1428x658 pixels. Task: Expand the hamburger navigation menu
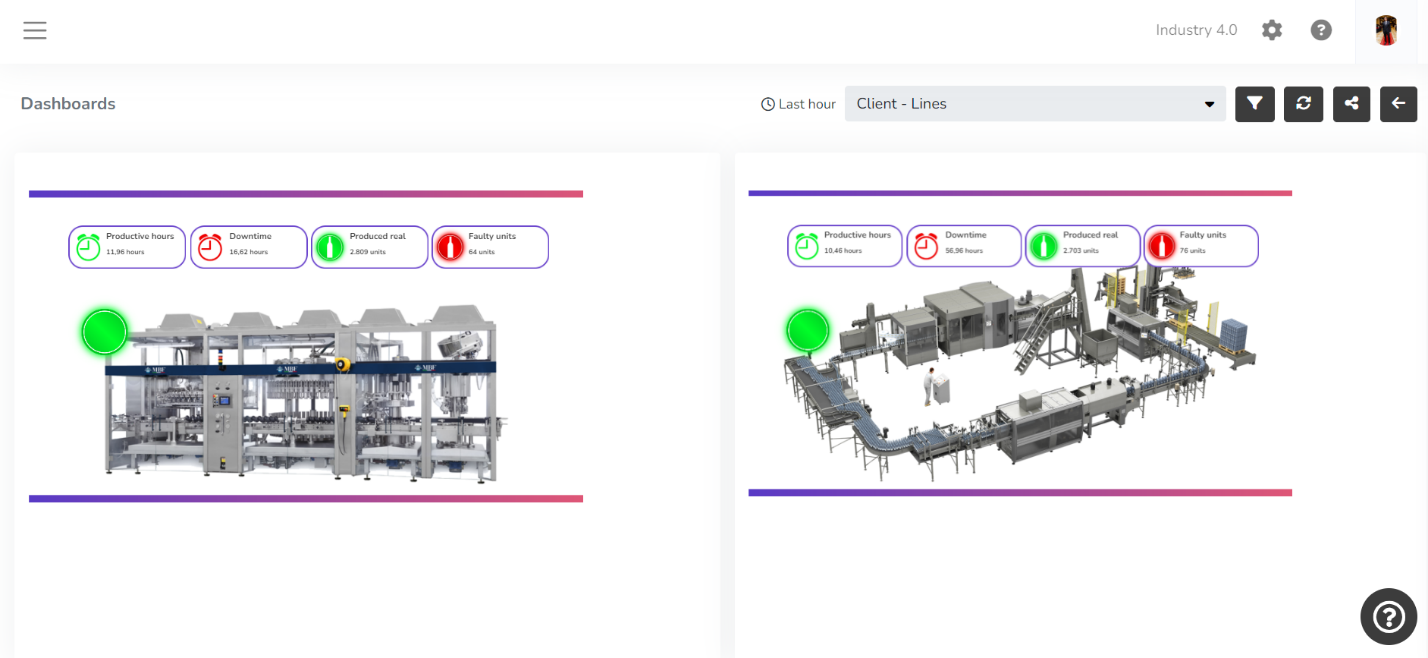click(35, 30)
